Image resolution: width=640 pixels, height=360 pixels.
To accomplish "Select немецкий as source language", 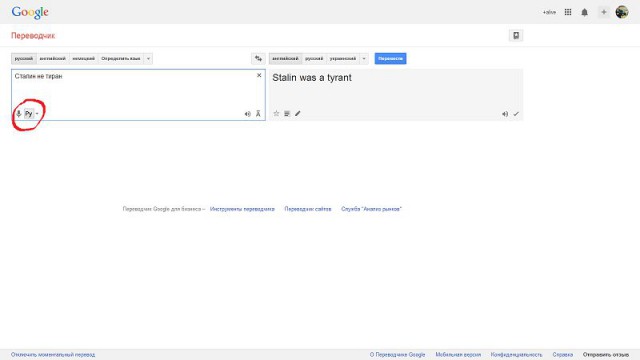I will point(83,58).
